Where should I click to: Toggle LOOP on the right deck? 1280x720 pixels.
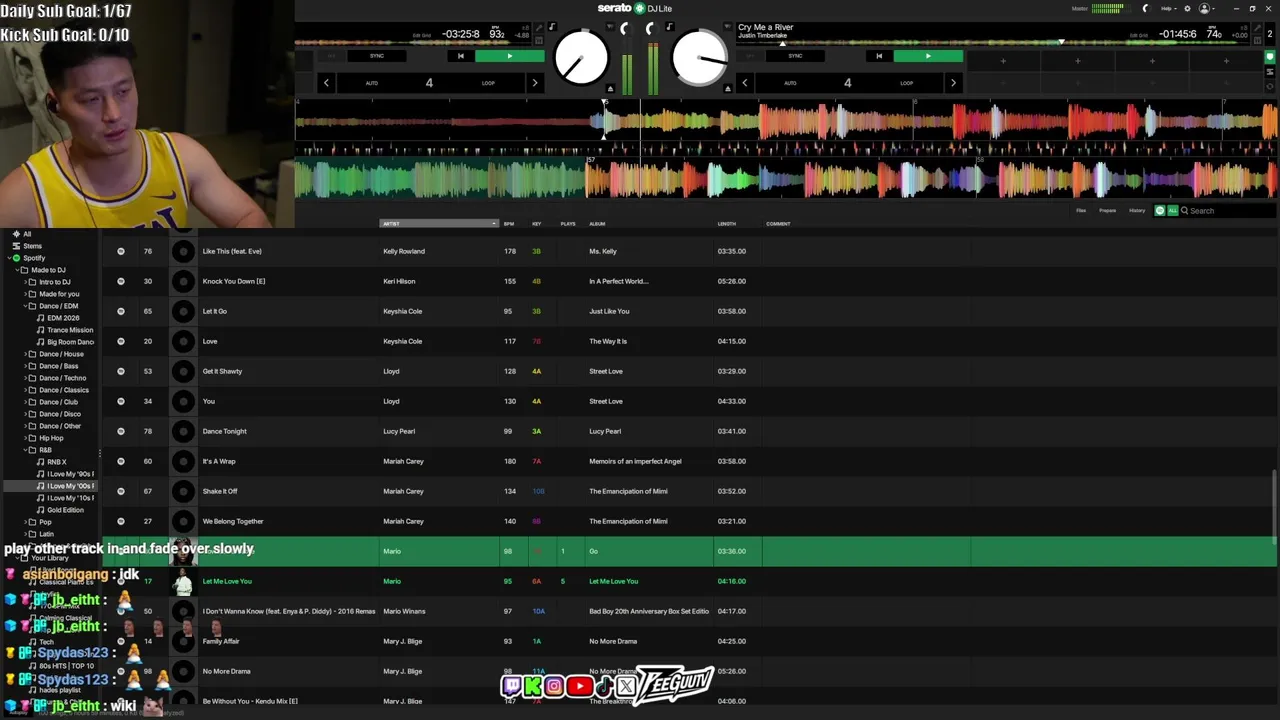pyautogui.click(x=906, y=83)
